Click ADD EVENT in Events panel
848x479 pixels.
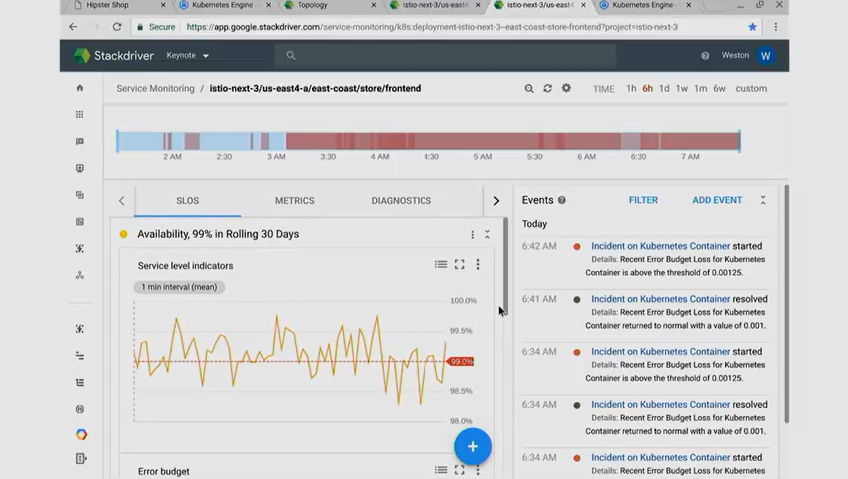click(x=717, y=200)
